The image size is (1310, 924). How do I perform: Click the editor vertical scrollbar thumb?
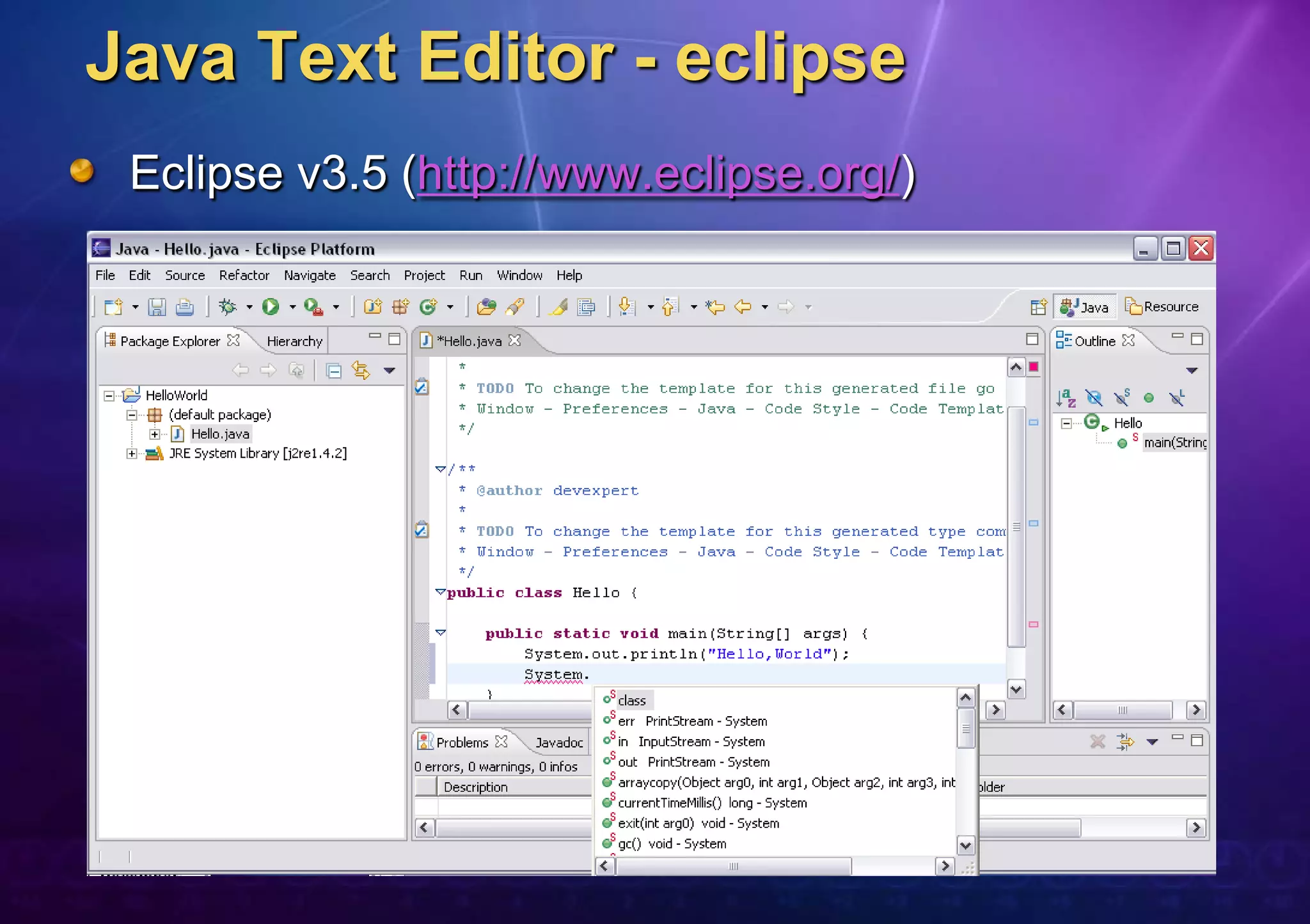coord(1016,527)
